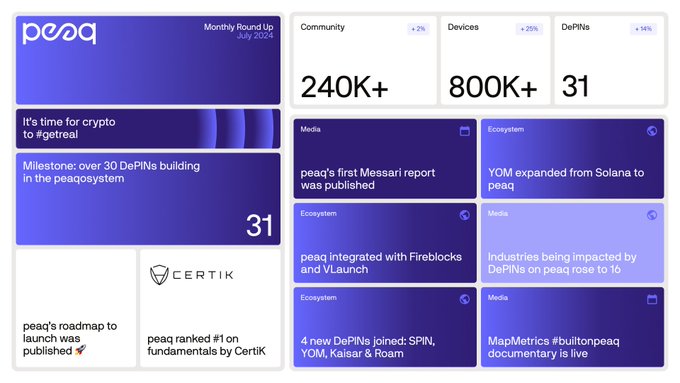Click 'Ecosystem' label on 4 new DePINs card

[318, 298]
